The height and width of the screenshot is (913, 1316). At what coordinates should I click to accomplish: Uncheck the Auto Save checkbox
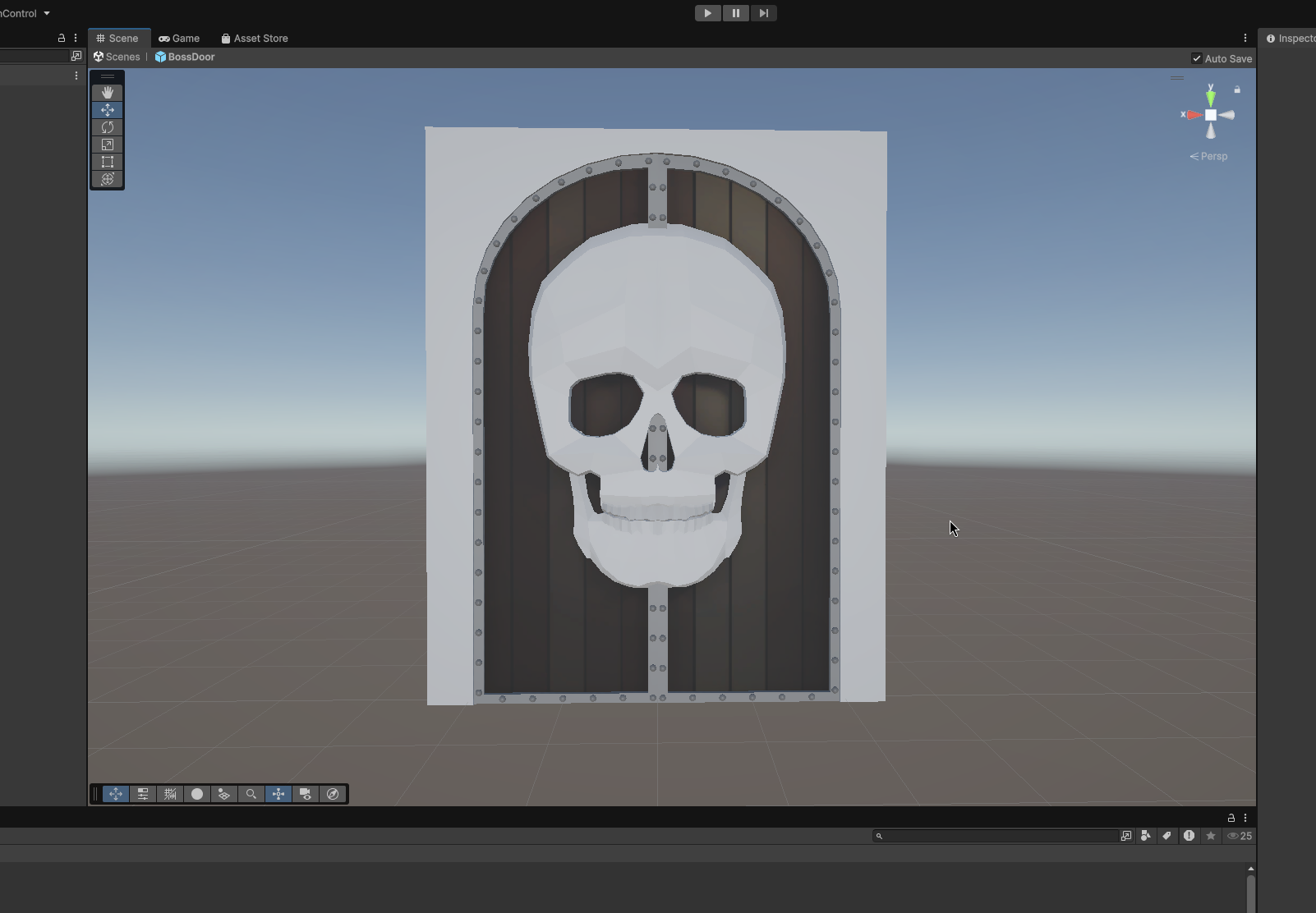click(x=1196, y=58)
